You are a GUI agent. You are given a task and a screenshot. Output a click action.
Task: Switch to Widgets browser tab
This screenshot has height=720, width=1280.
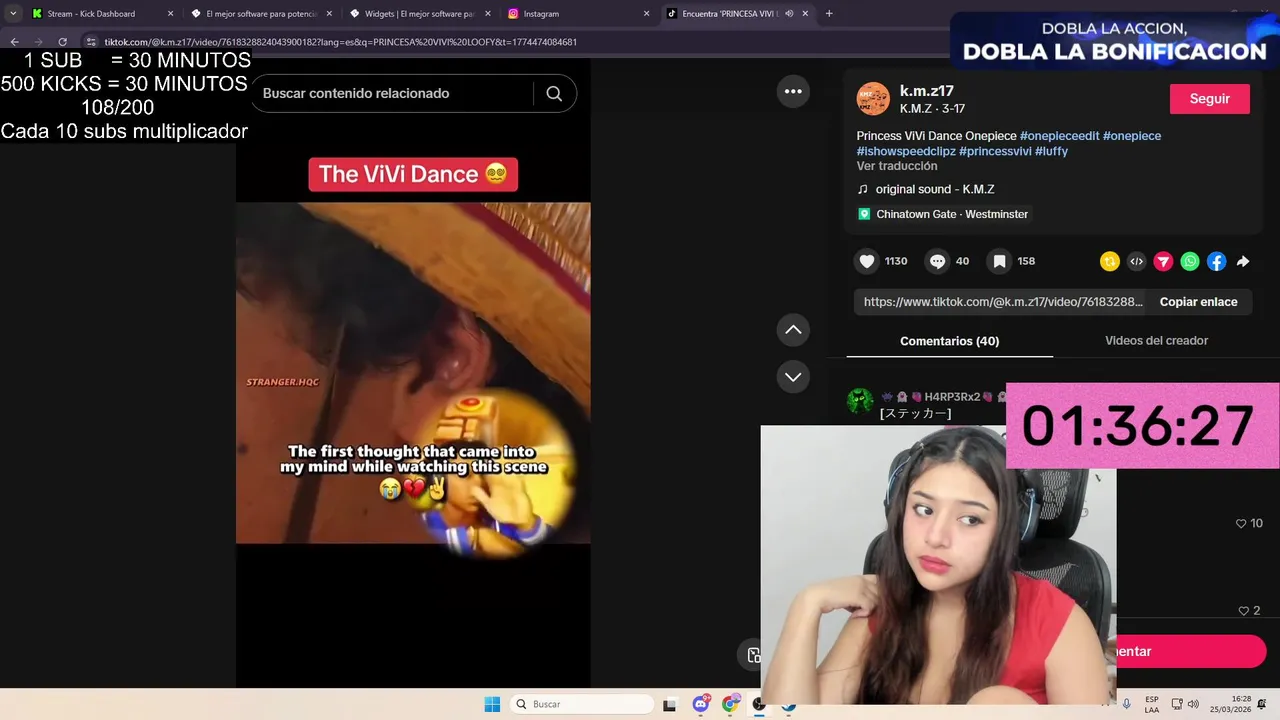(x=420, y=14)
